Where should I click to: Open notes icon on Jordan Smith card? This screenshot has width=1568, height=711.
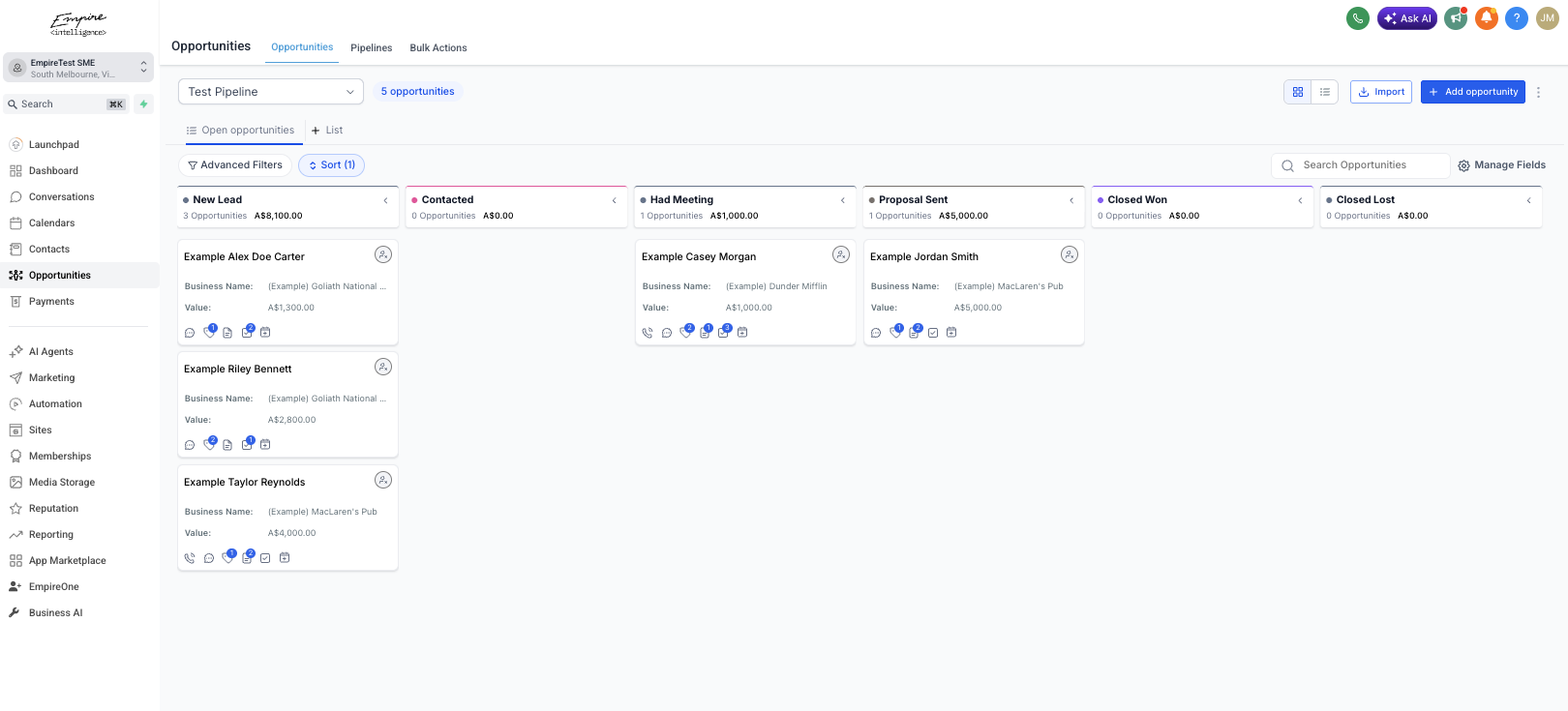pos(914,333)
